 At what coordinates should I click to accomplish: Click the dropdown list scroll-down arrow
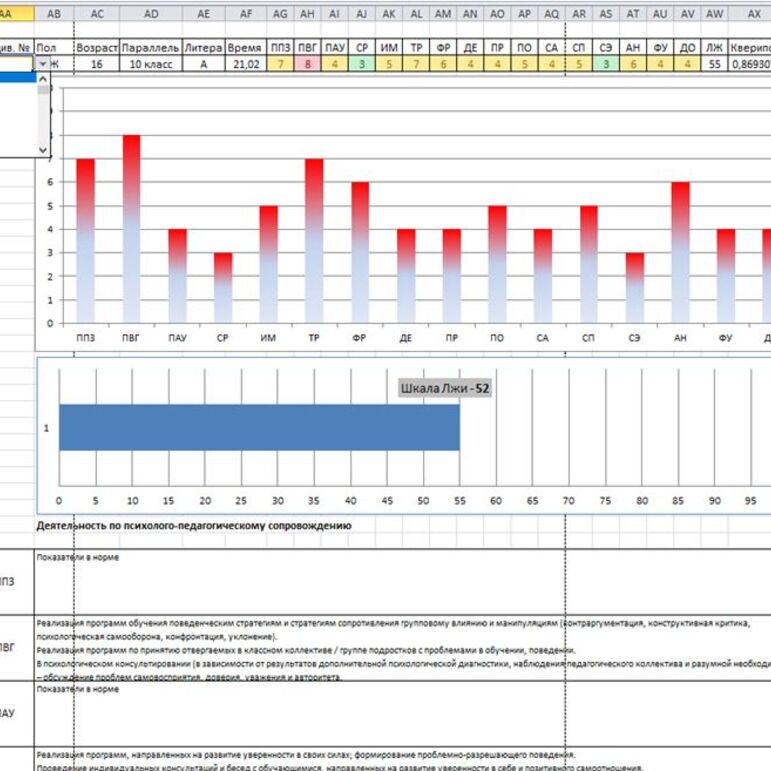pyautogui.click(x=42, y=149)
